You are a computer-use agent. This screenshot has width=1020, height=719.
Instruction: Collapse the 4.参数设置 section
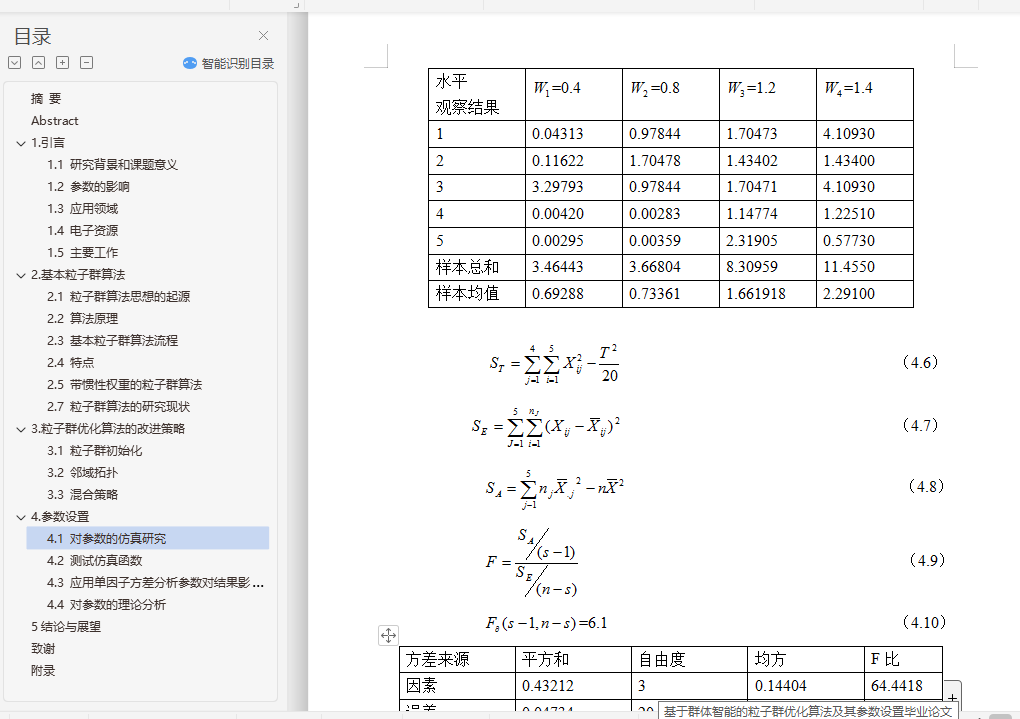[21, 517]
